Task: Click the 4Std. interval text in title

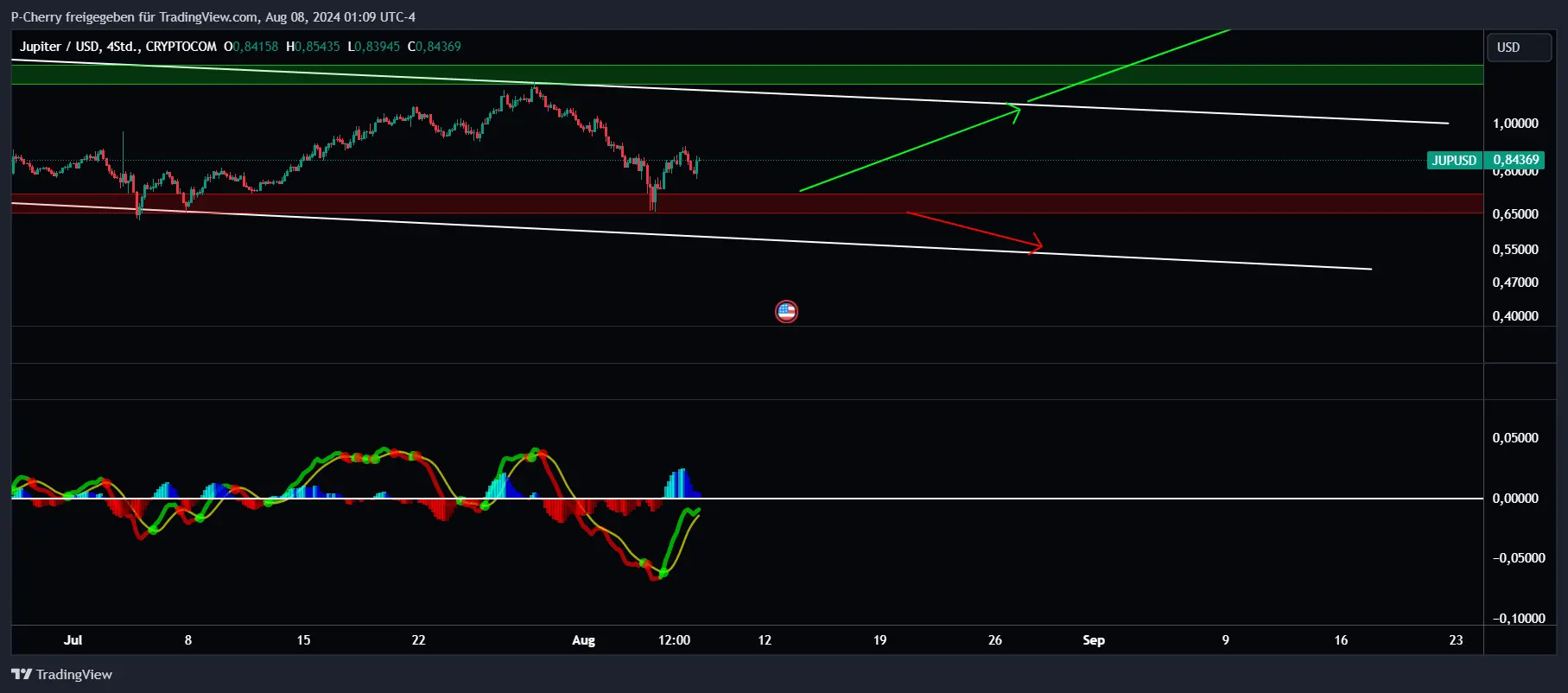Action: click(123, 47)
